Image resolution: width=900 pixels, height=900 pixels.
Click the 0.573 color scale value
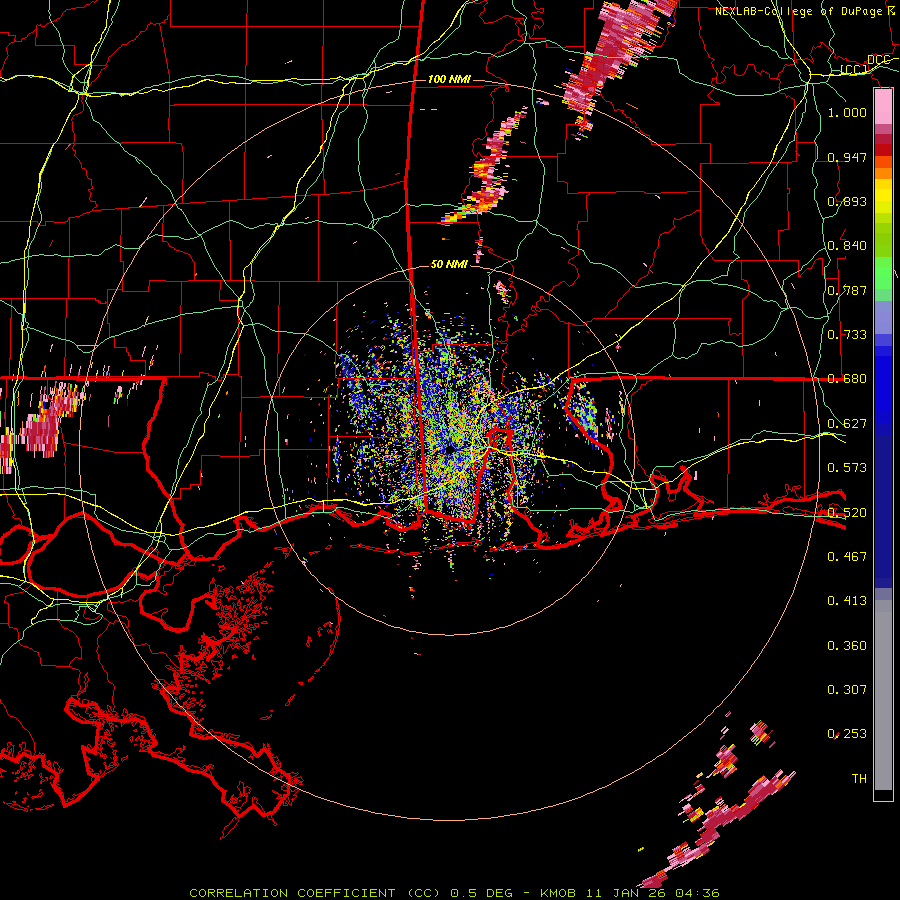pyautogui.click(x=847, y=468)
